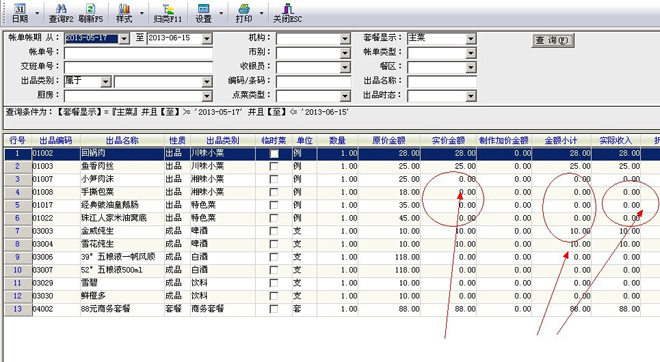Open the end date 2013-06-15 dropdown
The height and width of the screenshot is (362, 660).
point(207,39)
